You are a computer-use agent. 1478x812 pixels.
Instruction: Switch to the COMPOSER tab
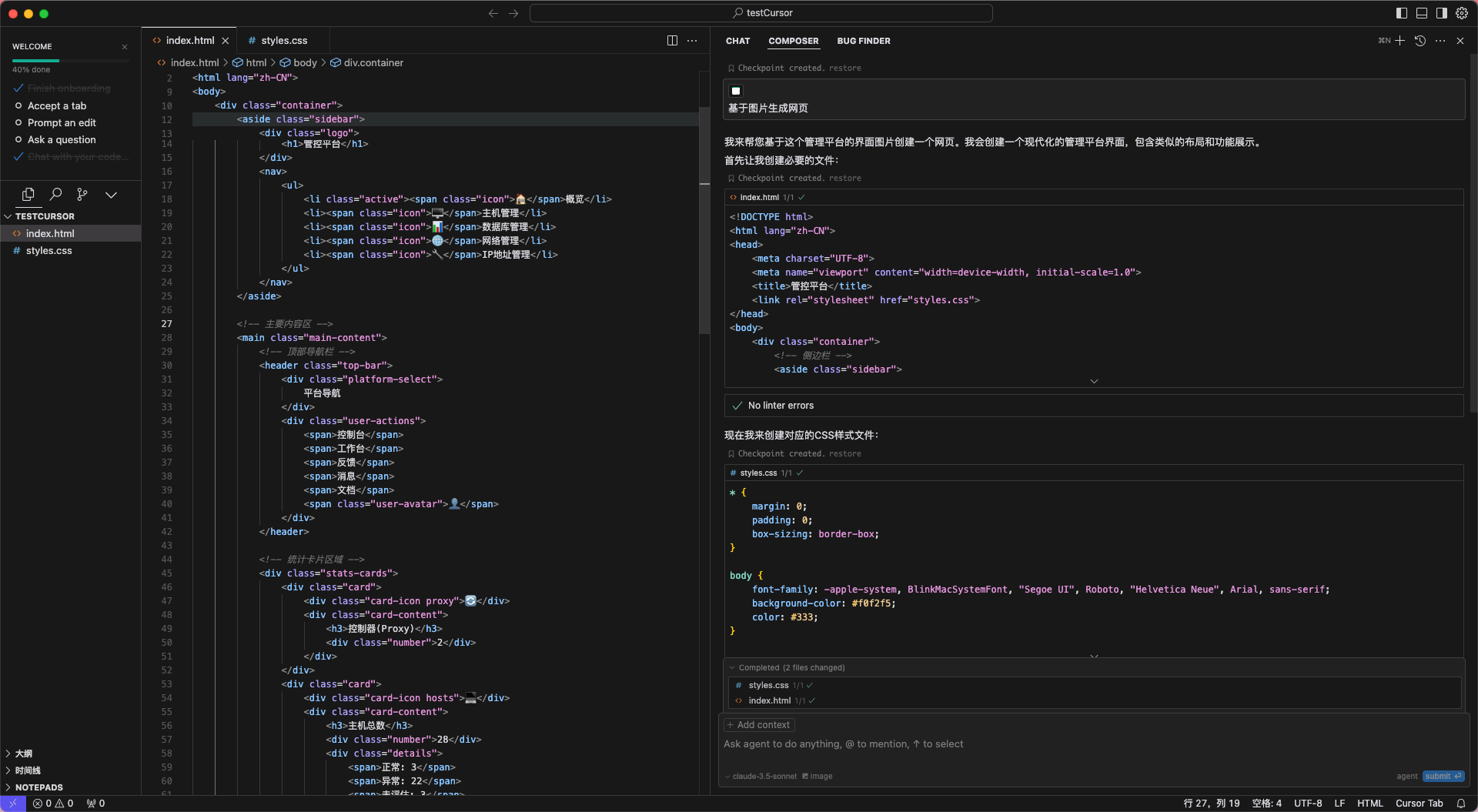pos(793,41)
